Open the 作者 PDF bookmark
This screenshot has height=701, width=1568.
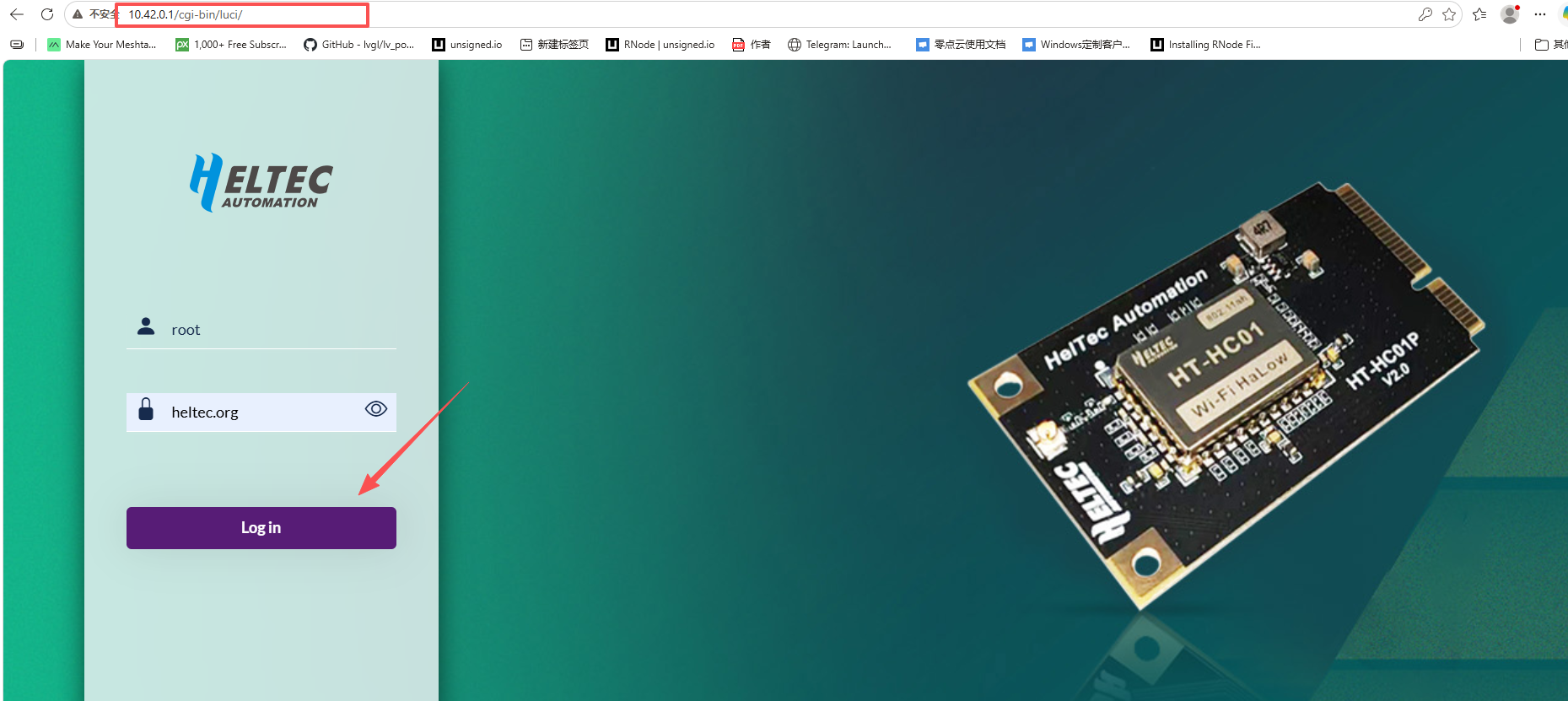[x=751, y=45]
